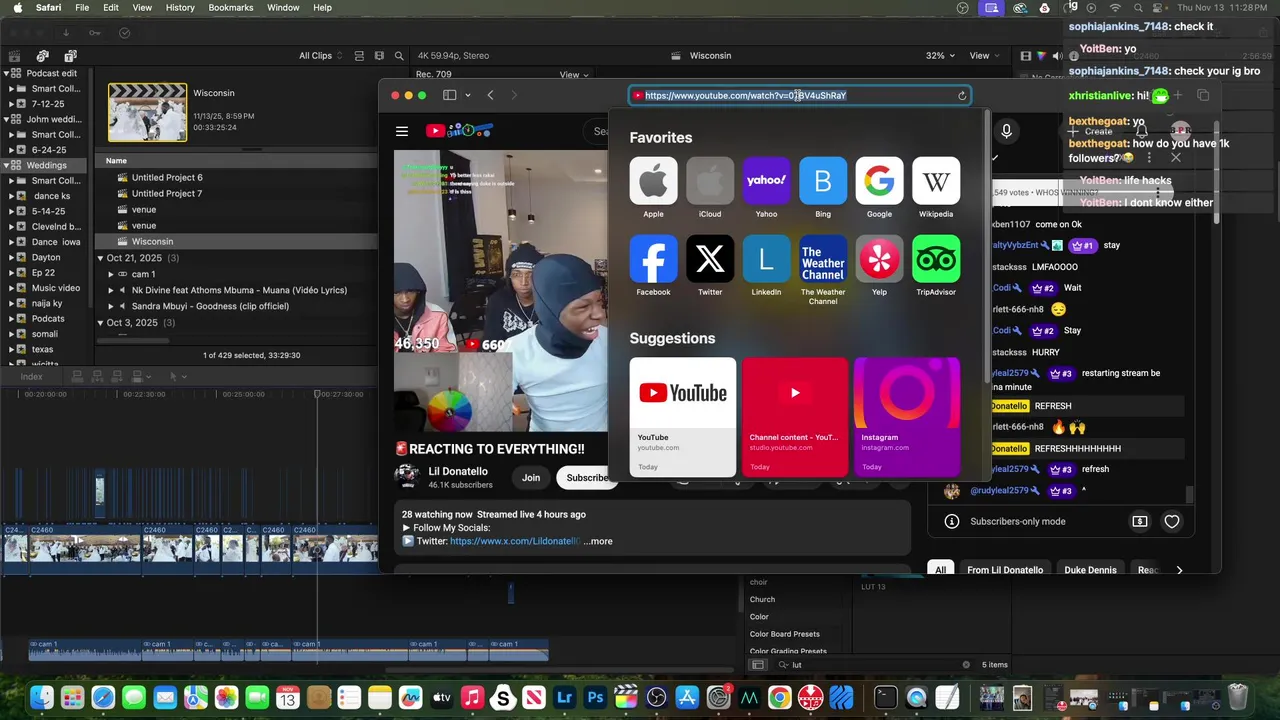Viewport: 1280px width, 720px height.
Task: Click YouTube voice search microphone
Action: coord(1006,131)
